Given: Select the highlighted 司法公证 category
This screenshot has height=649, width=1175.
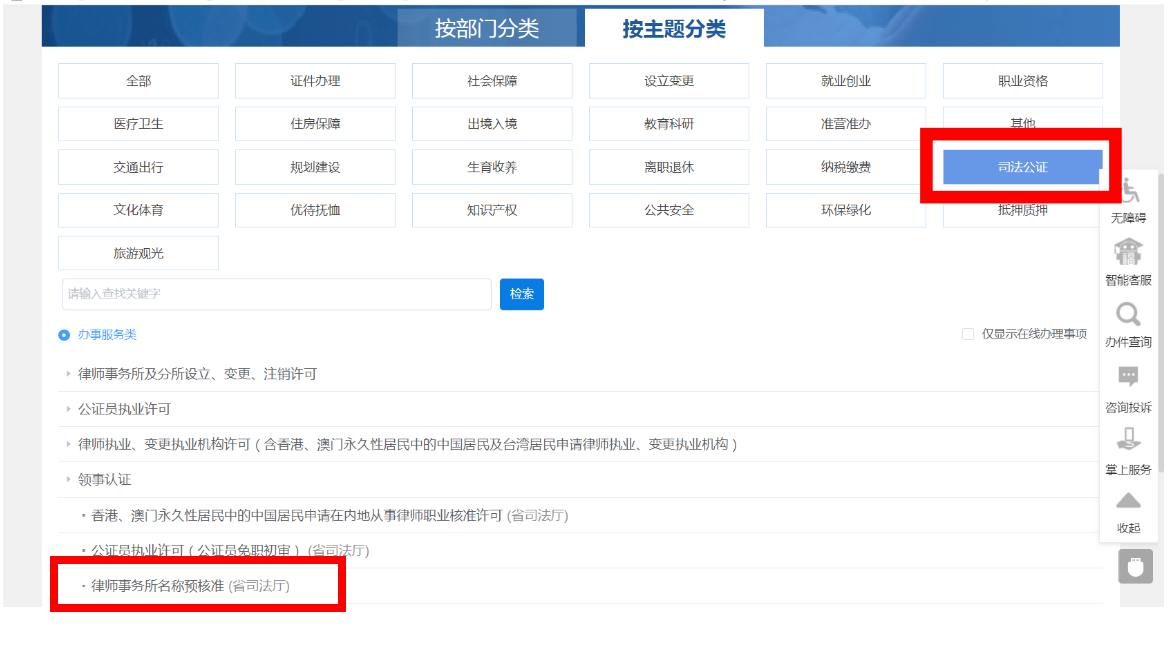Looking at the screenshot, I should coord(1022,166).
